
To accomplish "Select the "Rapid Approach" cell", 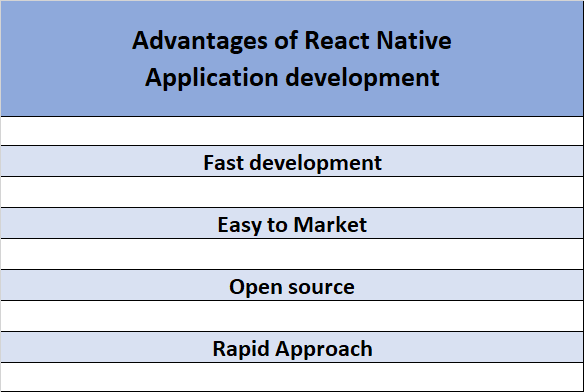I will (x=292, y=347).
